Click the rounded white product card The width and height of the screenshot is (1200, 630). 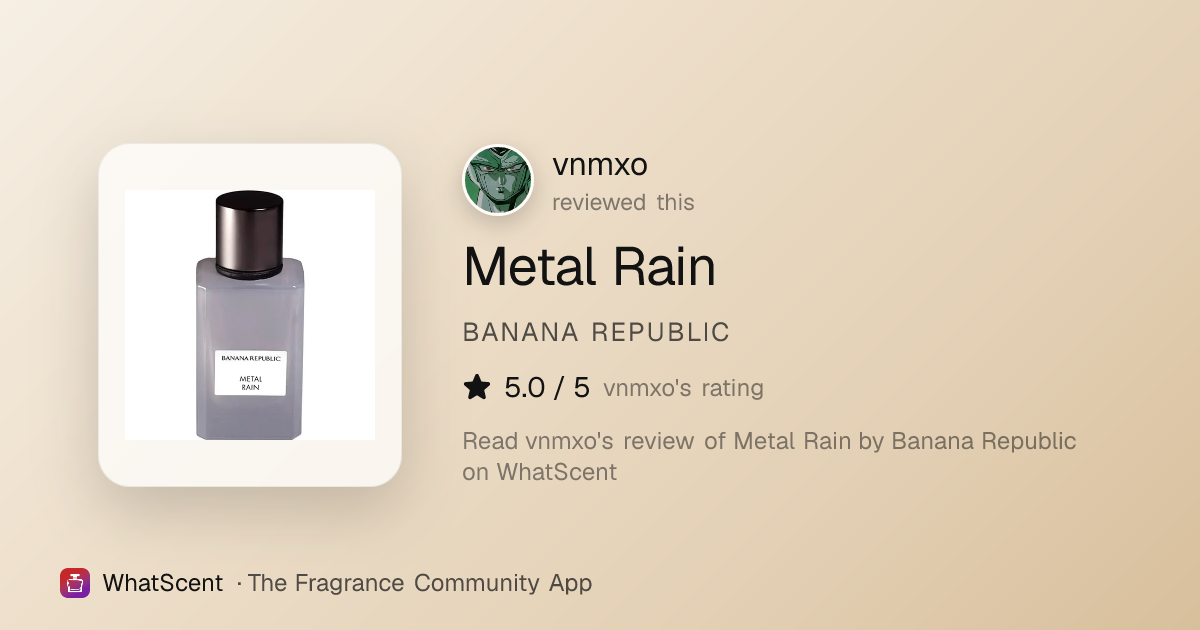coord(250,315)
